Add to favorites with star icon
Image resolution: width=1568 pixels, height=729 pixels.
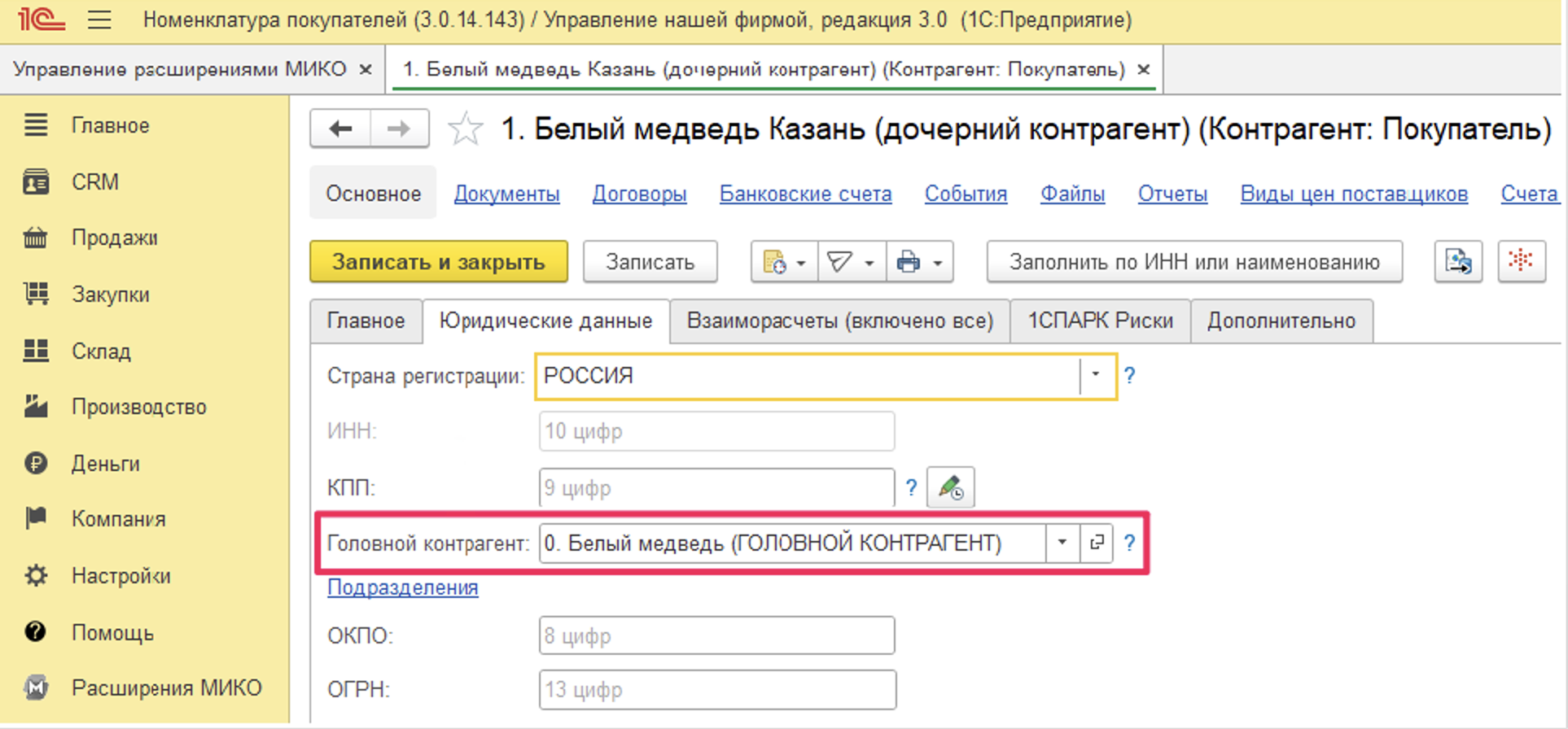(x=466, y=129)
